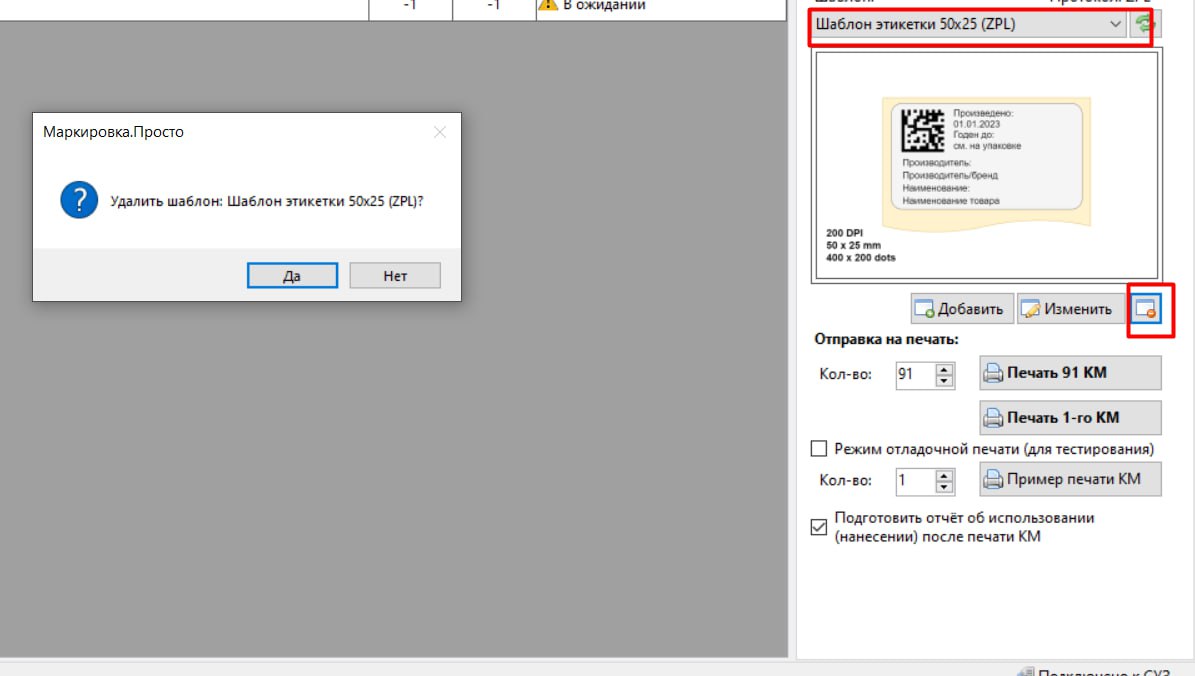The width and height of the screenshot is (1195, 676).
Task: Uncheck Подготовить отчёт об использовании checkbox
Action: tap(819, 527)
